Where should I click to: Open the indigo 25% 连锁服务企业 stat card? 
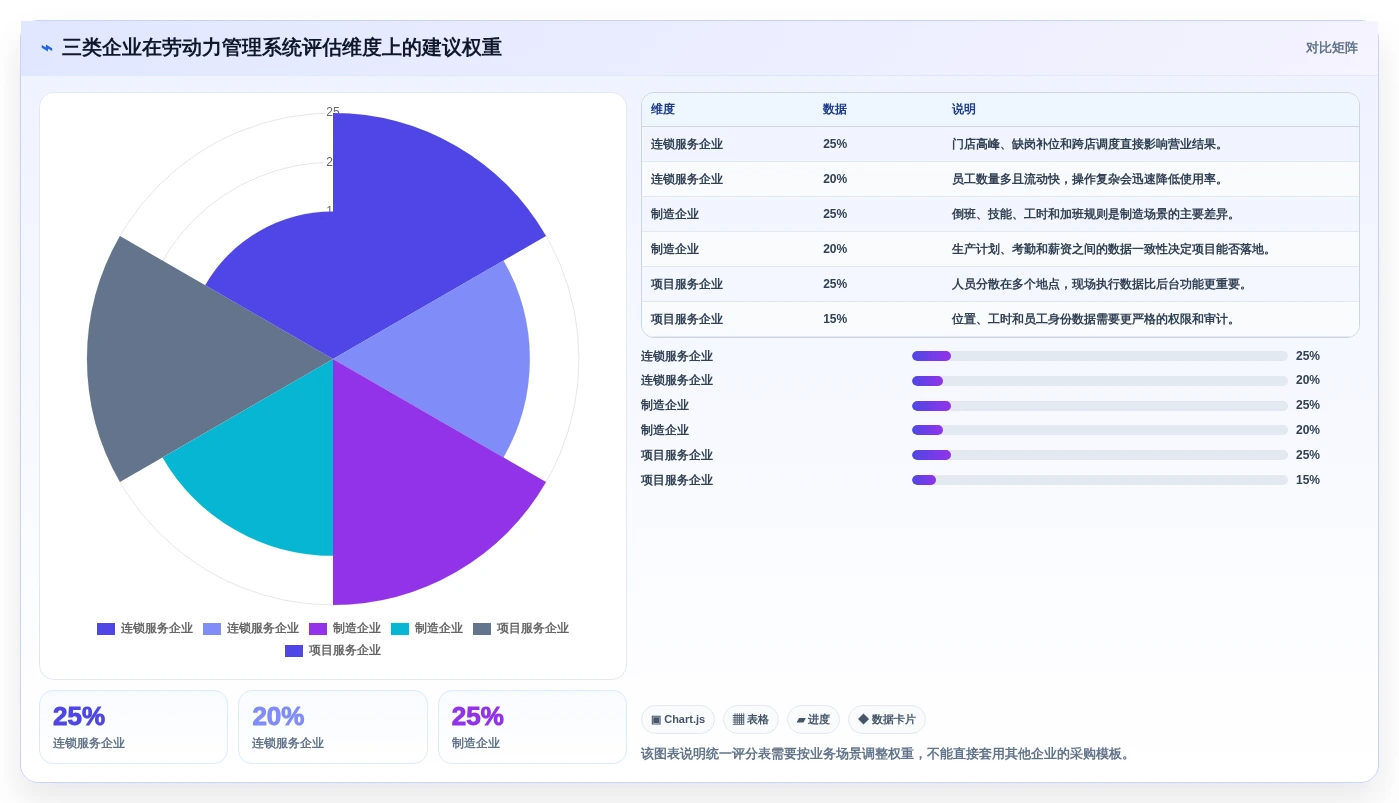133,727
